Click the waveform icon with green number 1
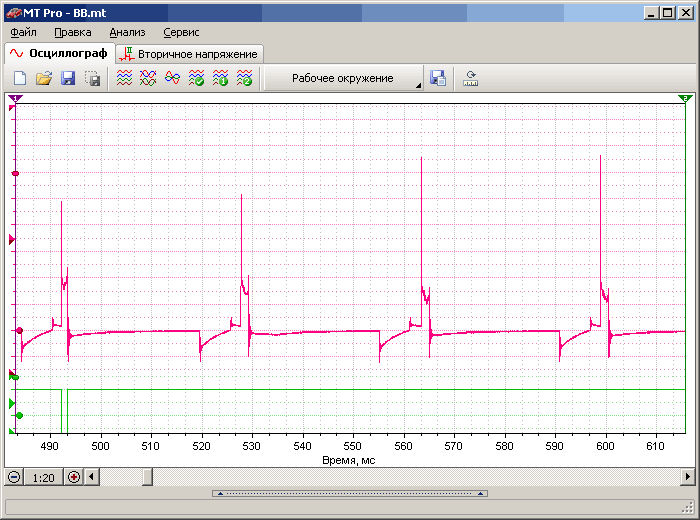 pyautogui.click(x=220, y=78)
